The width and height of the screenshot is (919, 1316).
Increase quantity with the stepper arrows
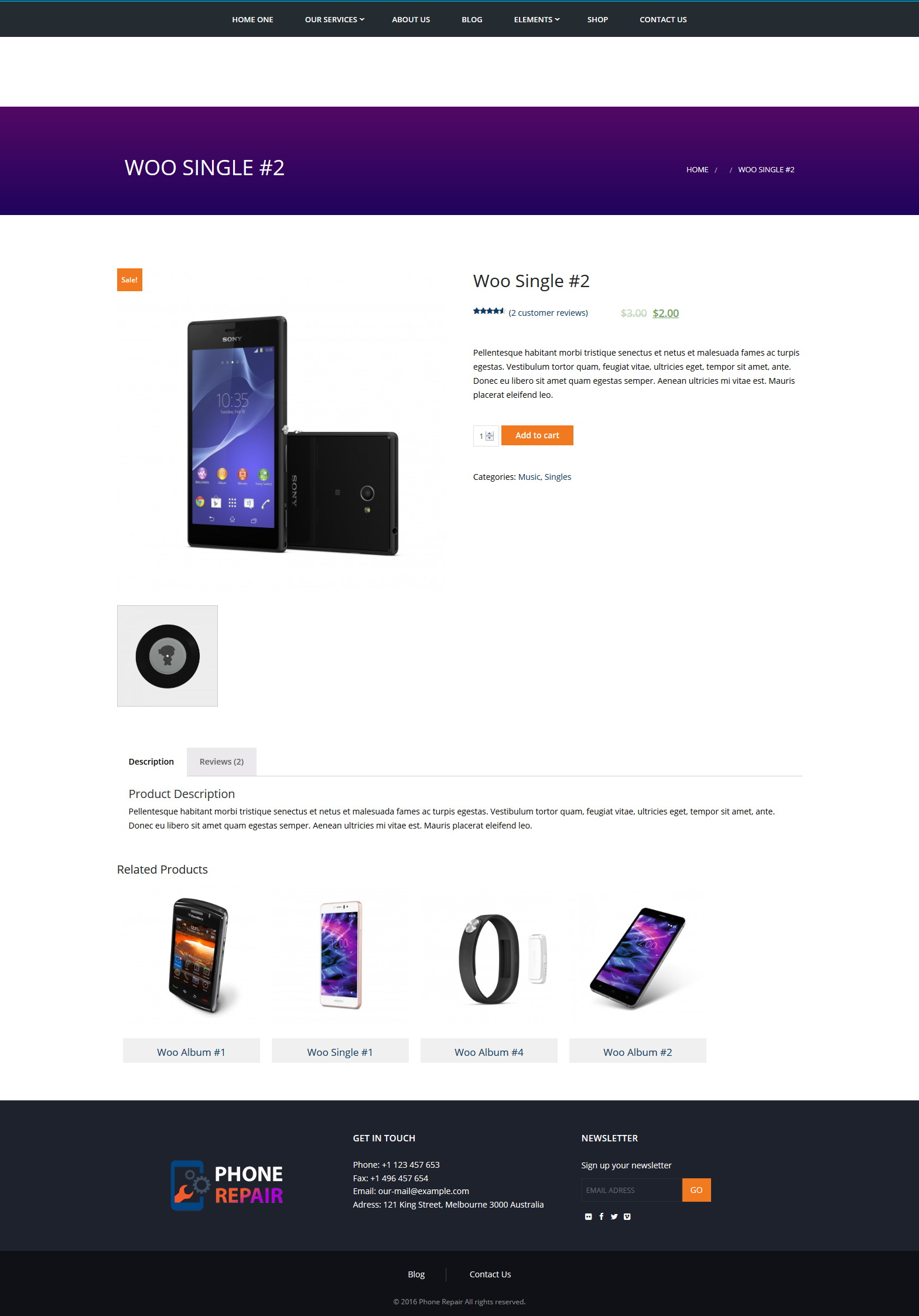(x=490, y=434)
